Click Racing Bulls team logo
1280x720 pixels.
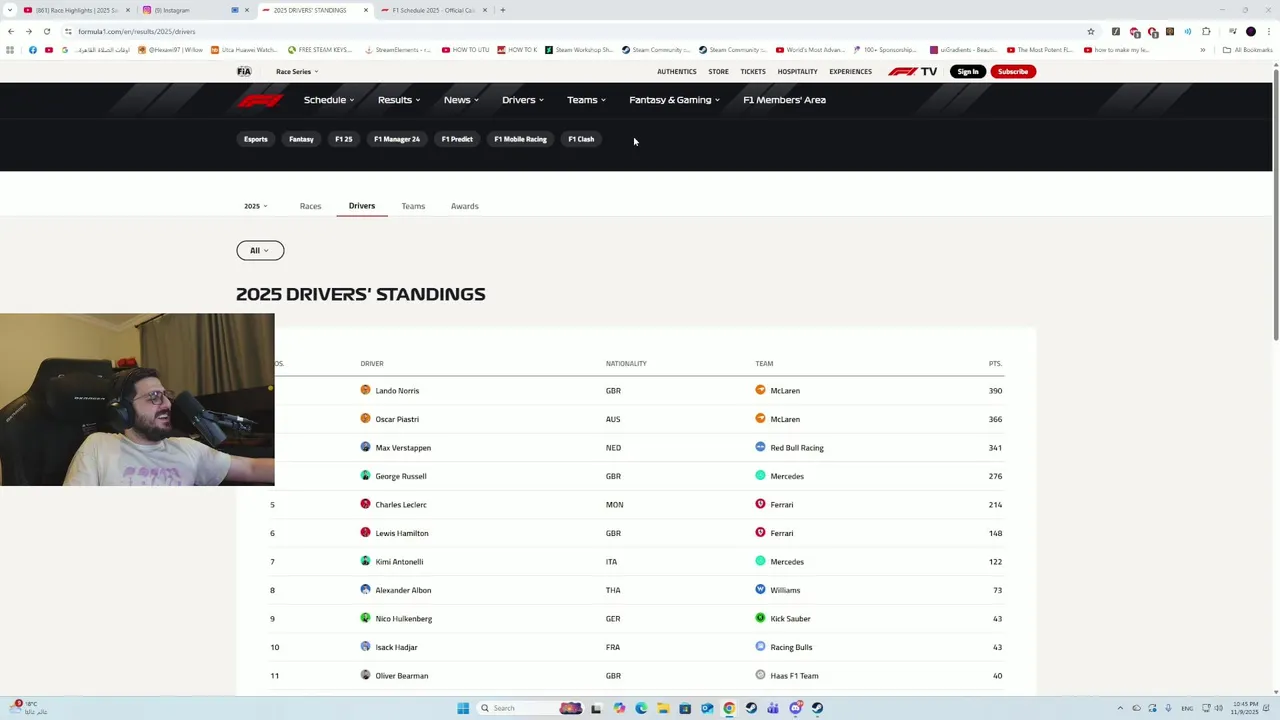[760, 647]
